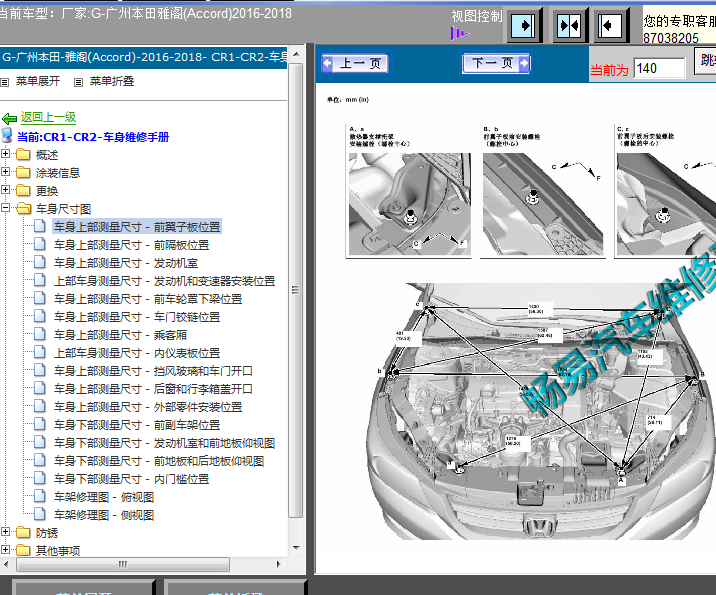Click page icon beside 前车轮罩下梁位置
This screenshot has height=595, width=716.
click(x=40, y=298)
